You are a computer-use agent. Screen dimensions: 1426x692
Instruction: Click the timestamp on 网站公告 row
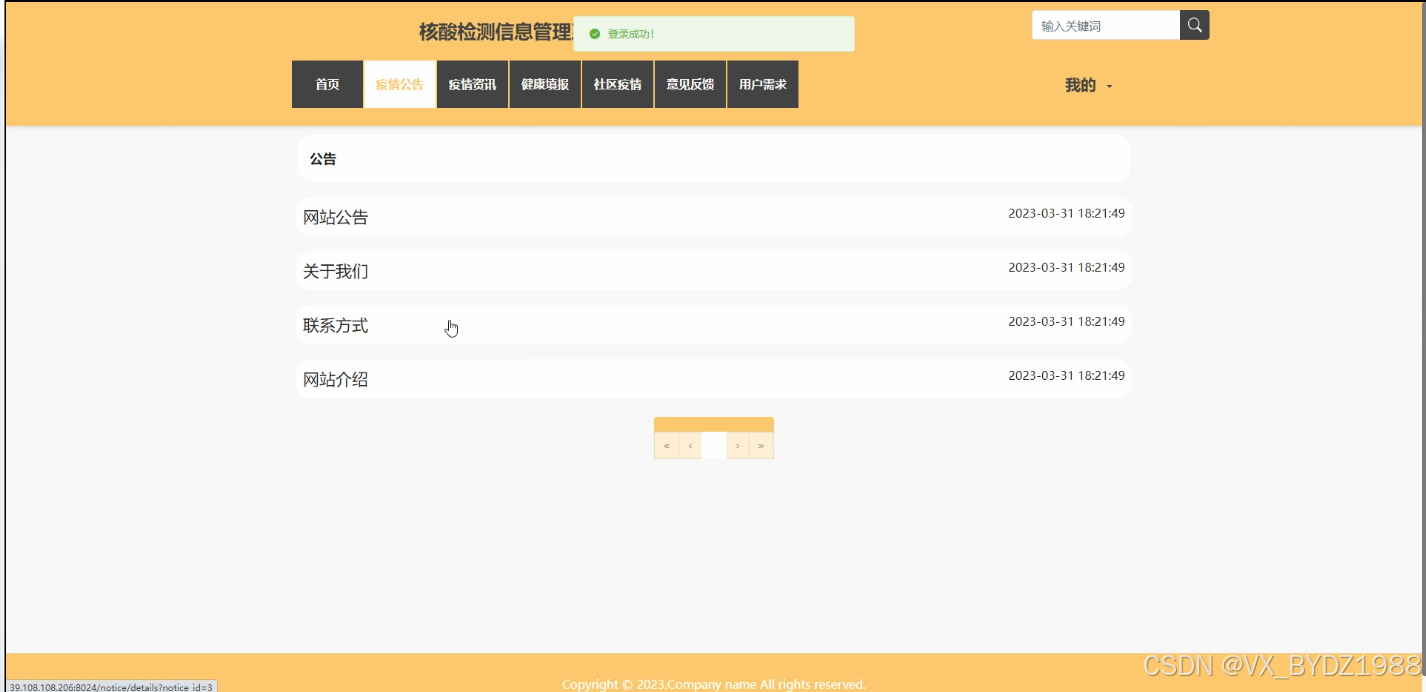[x=1066, y=213]
